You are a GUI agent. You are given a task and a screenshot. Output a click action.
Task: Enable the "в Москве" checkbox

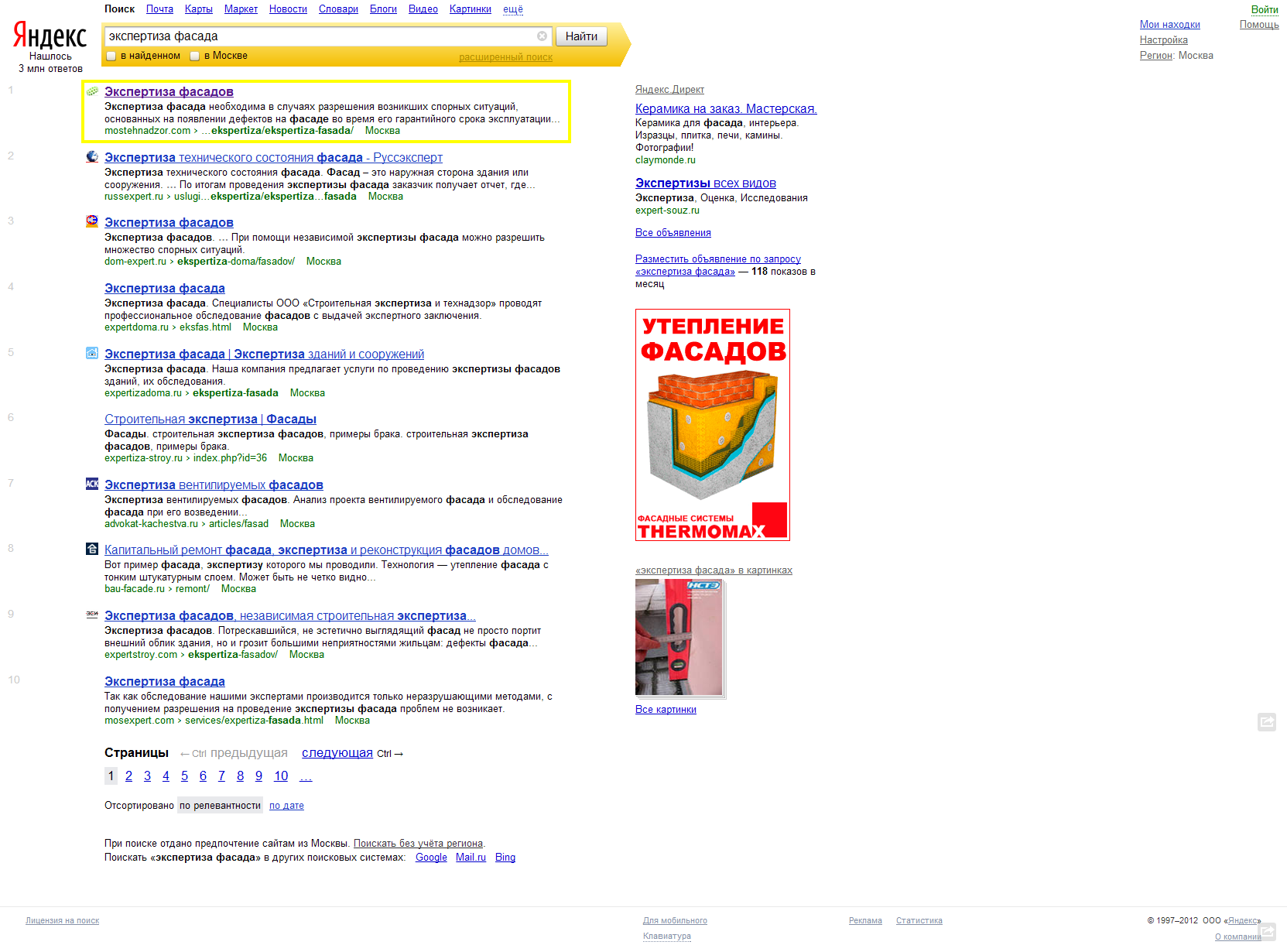195,56
